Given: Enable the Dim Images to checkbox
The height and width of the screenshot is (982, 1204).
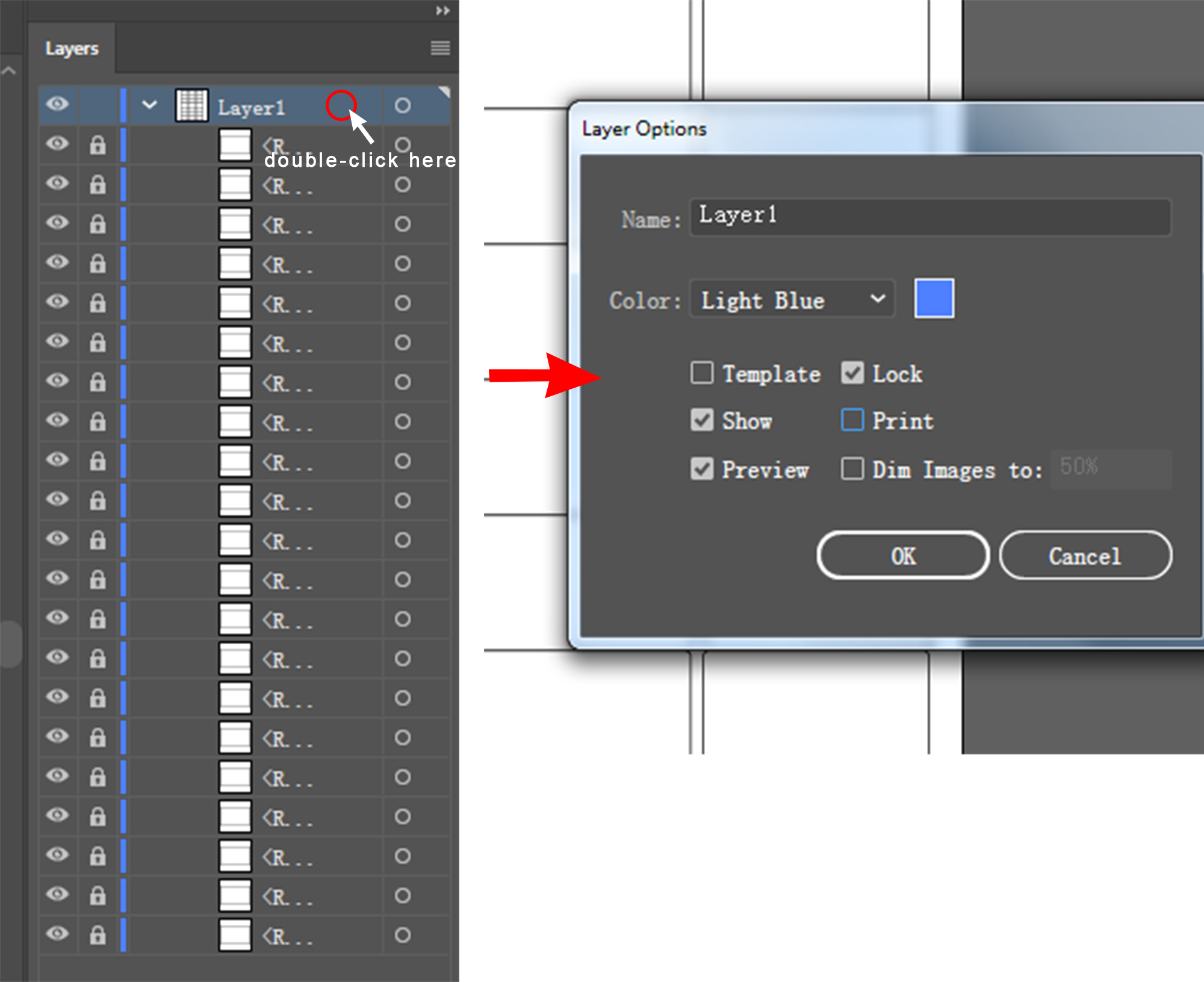Looking at the screenshot, I should (852, 468).
